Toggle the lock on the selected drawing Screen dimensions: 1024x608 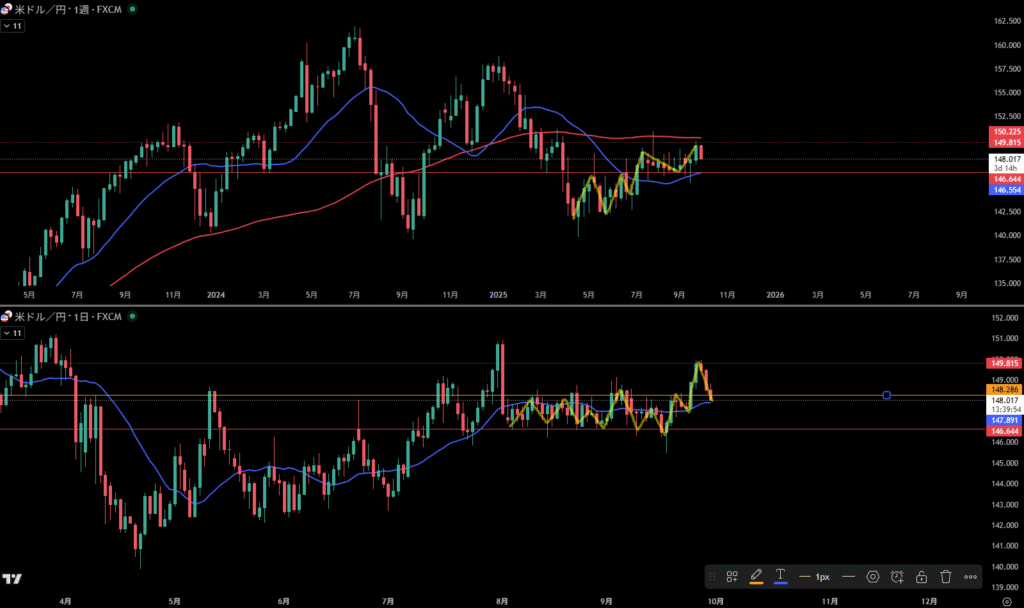click(921, 577)
